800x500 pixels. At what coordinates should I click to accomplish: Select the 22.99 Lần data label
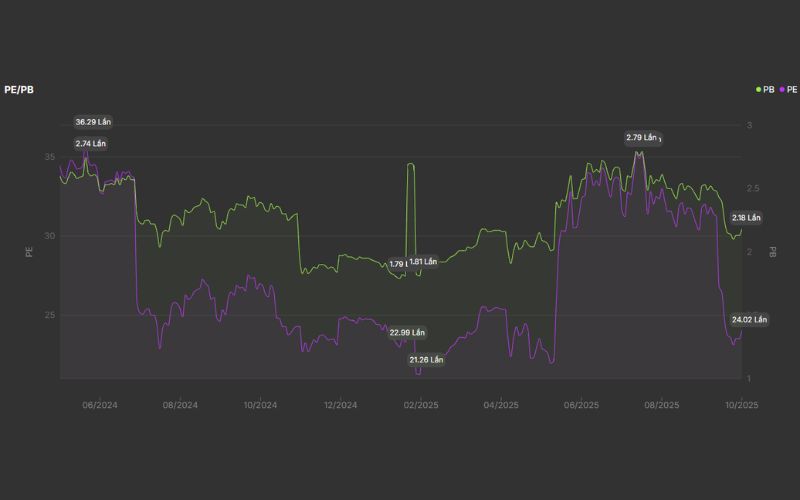coord(407,332)
